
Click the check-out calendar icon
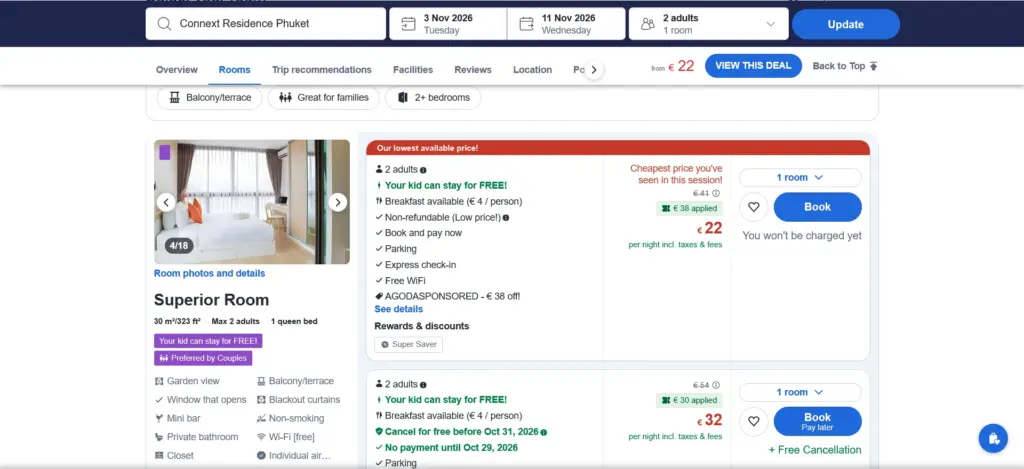point(526,24)
